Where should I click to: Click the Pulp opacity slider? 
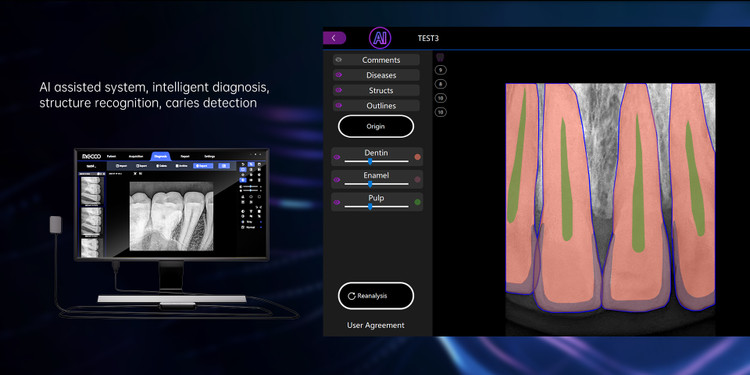[376, 207]
